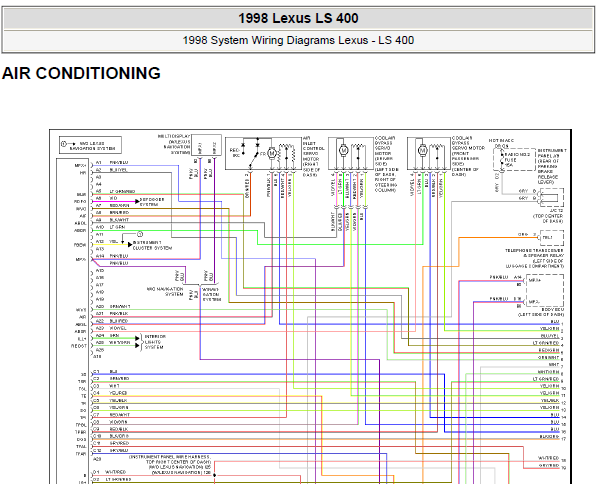Click pin 'C5' YEL/BLK wire label
This screenshot has width=606, height=484.
pyautogui.click(x=118, y=400)
